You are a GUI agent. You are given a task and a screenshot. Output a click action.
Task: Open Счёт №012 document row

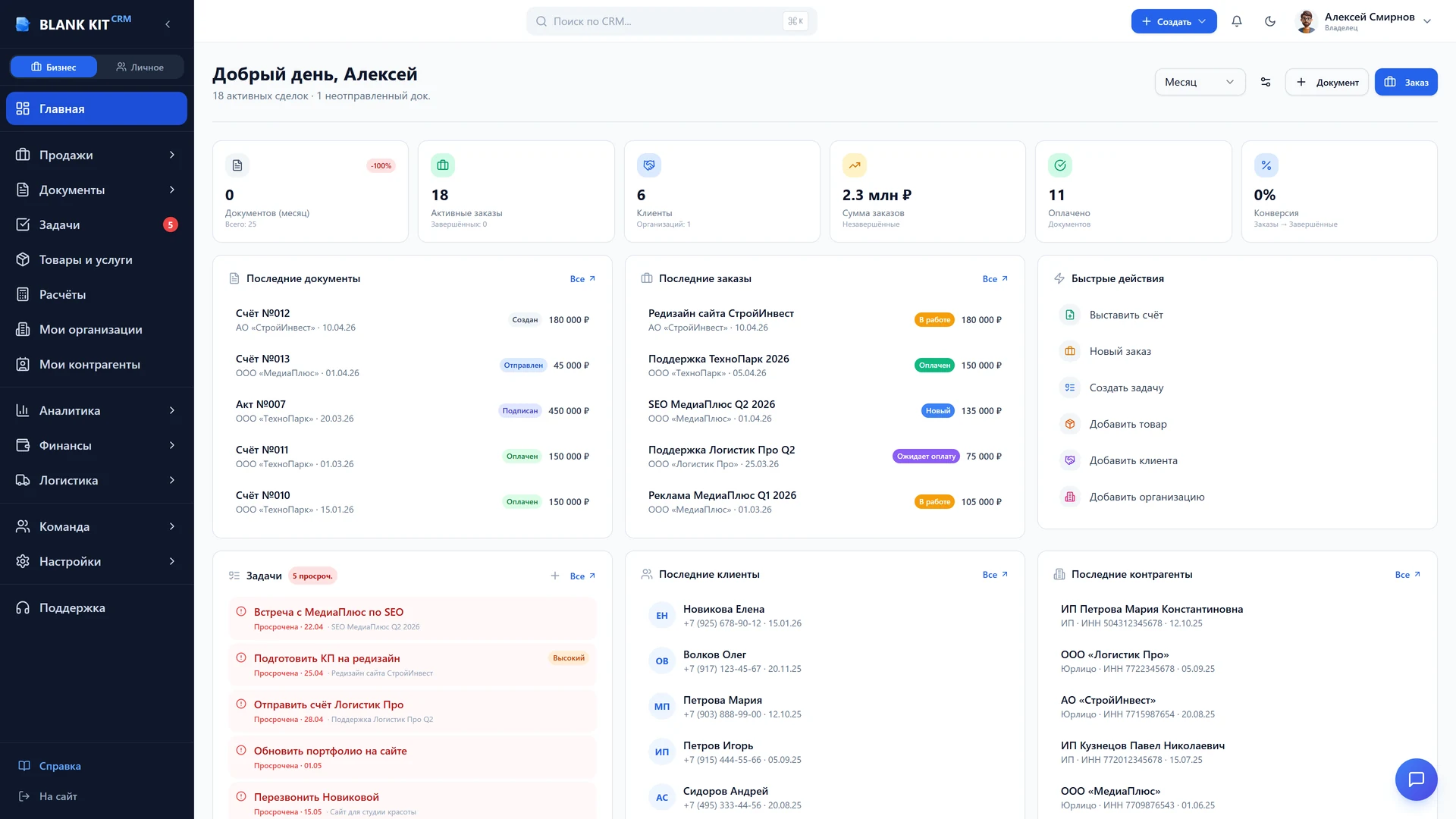[413, 320]
